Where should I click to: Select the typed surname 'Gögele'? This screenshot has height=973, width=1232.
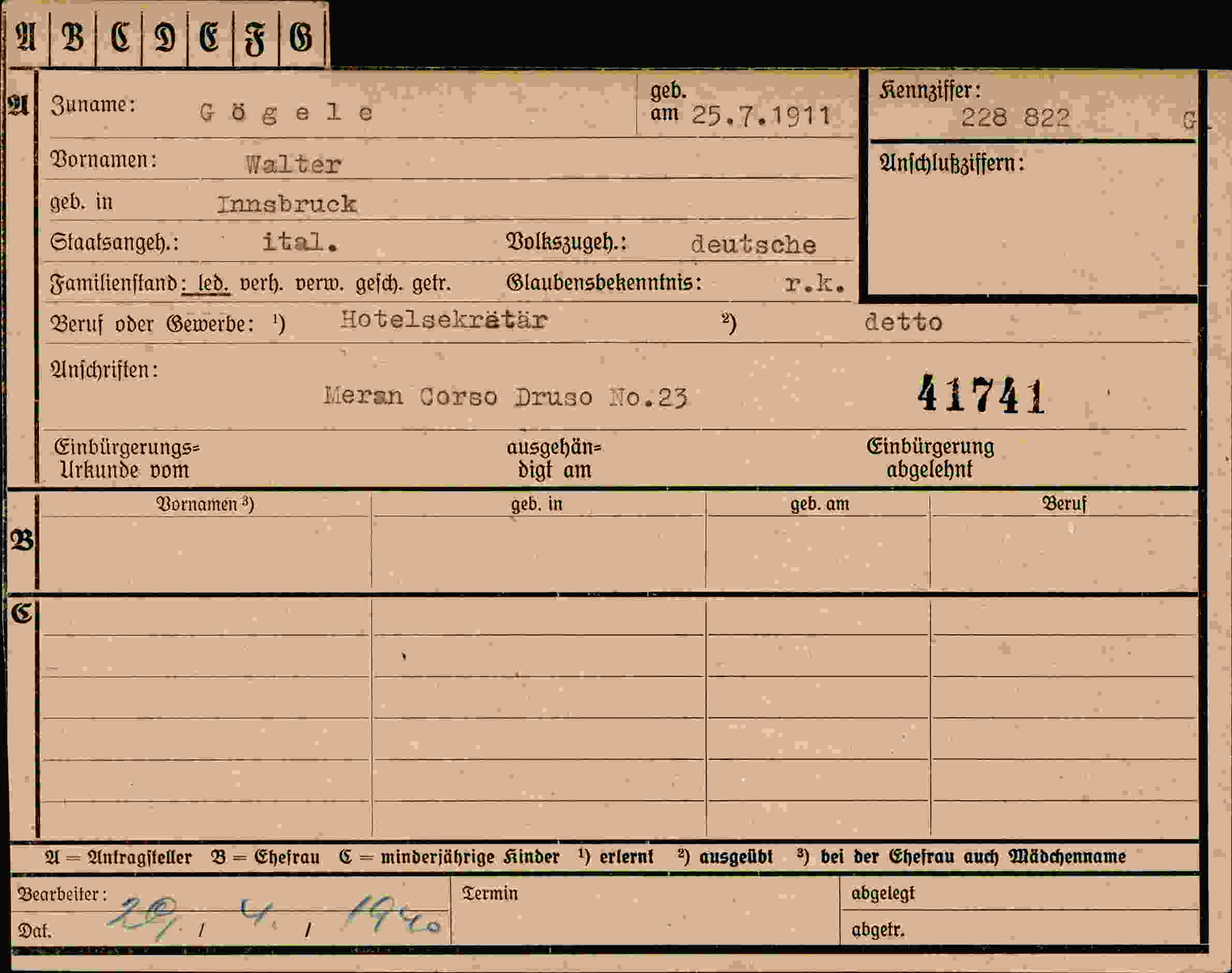(286, 113)
